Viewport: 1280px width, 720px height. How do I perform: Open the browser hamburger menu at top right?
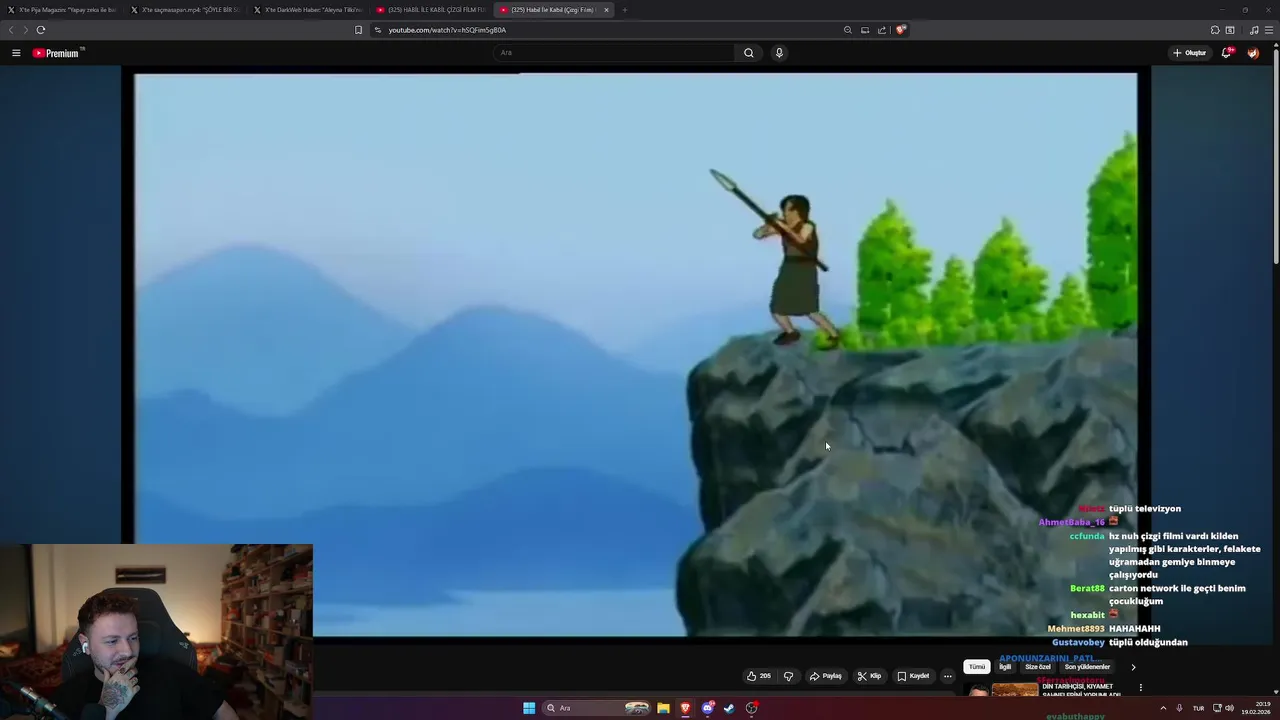pyautogui.click(x=1270, y=30)
